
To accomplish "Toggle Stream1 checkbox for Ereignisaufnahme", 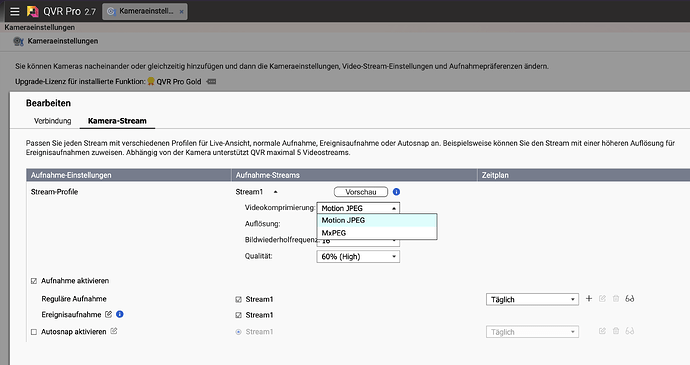I will tap(239, 315).
